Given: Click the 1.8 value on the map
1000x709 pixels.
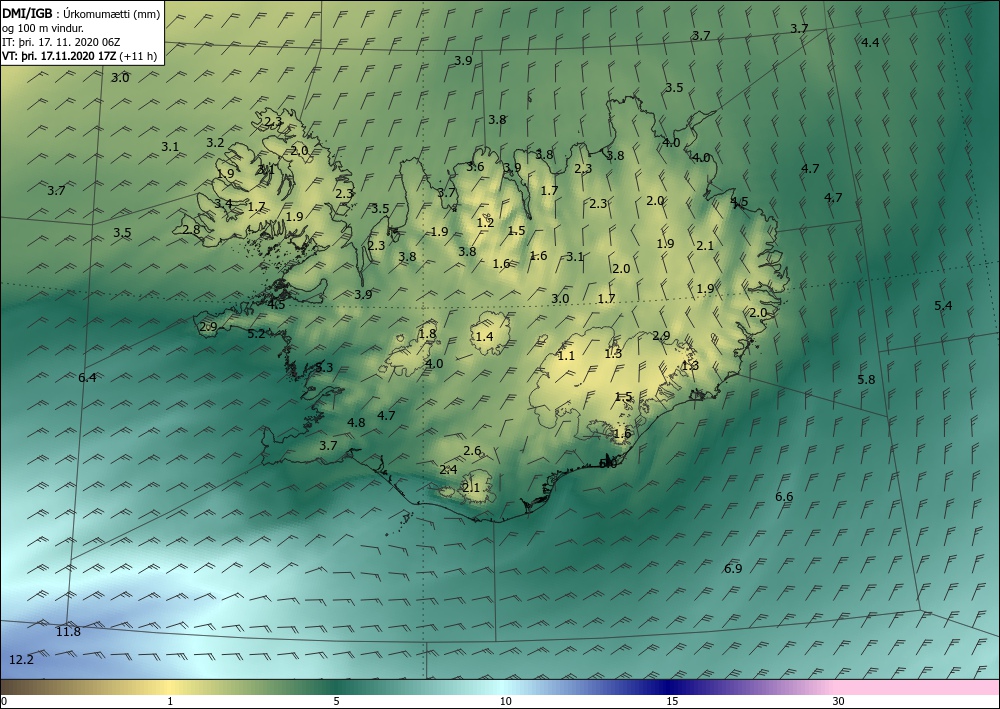Looking at the screenshot, I should coord(427,333).
